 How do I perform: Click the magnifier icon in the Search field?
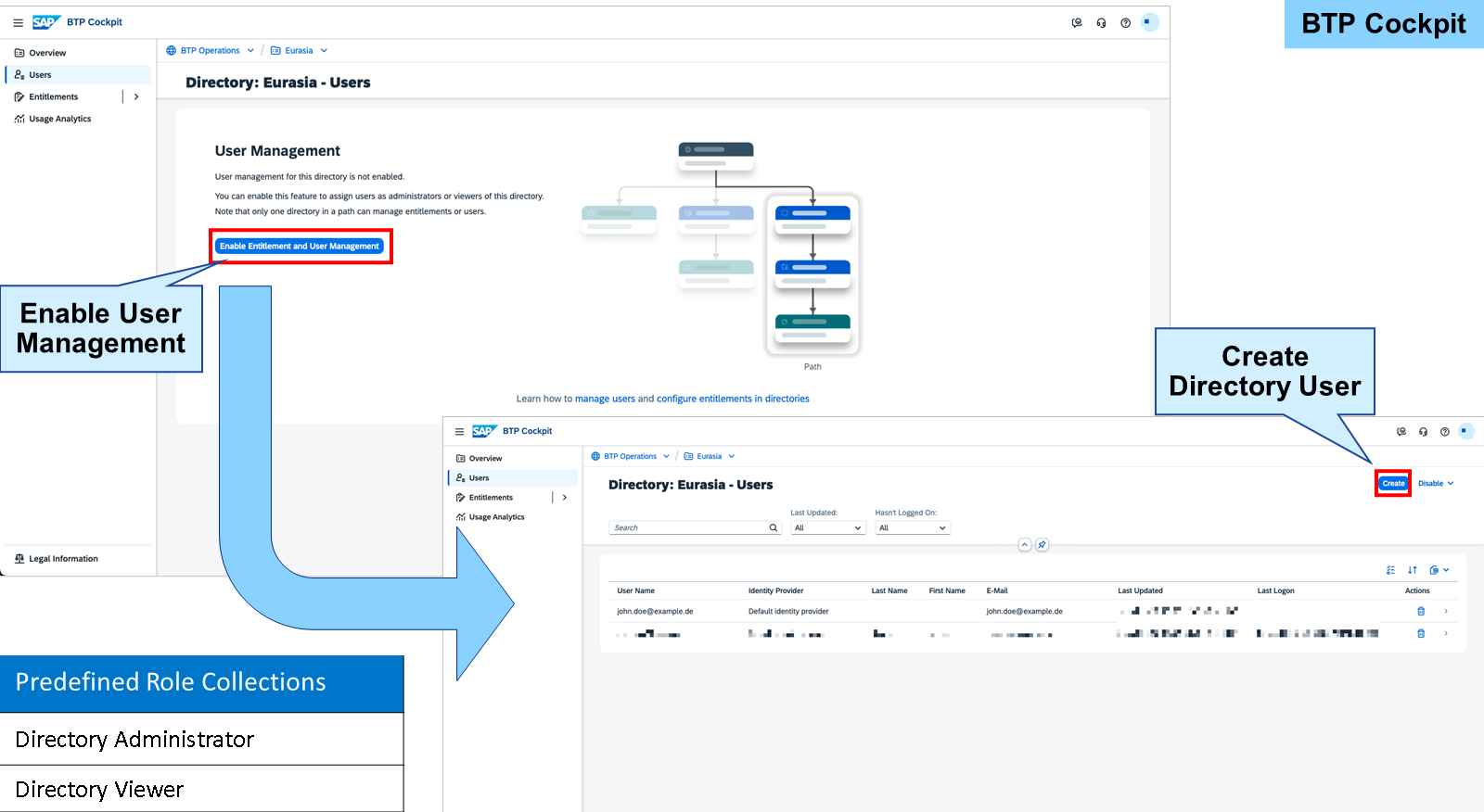tap(774, 528)
